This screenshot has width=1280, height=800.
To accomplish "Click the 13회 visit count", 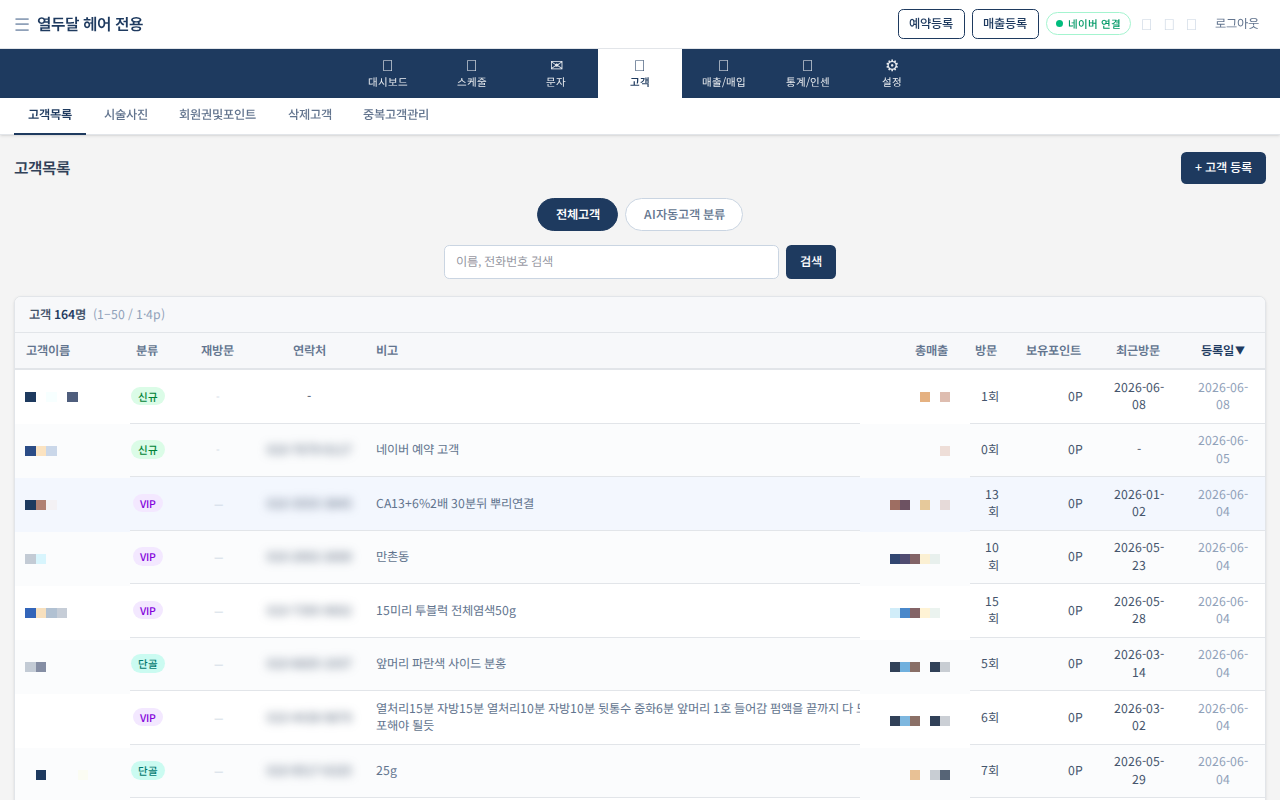I will point(992,503).
